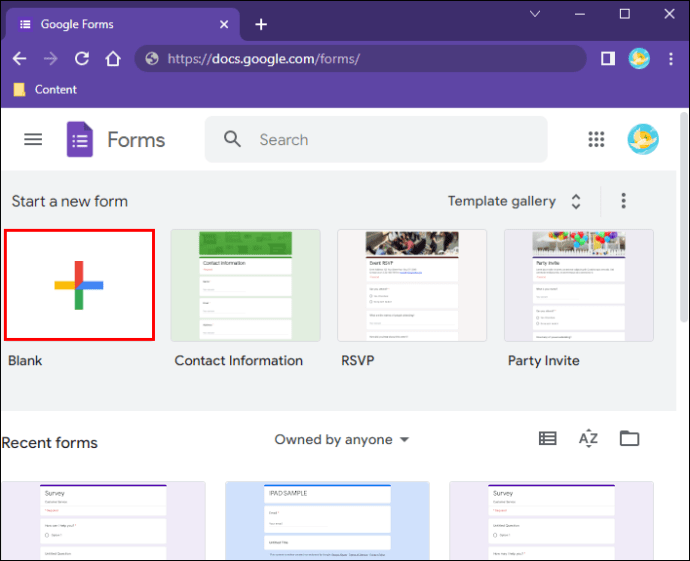690x561 pixels.
Task: Maximize the browser window
Action: [624, 14]
